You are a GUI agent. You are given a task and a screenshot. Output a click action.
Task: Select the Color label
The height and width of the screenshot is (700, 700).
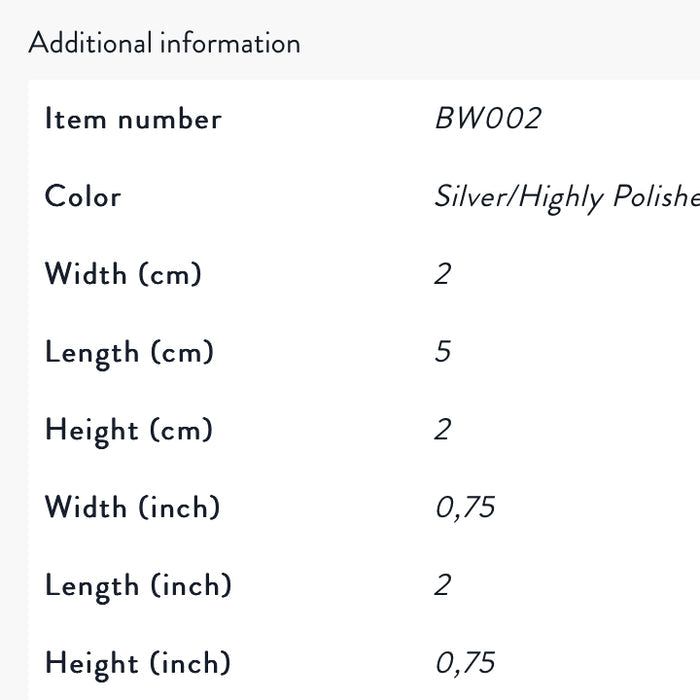[x=83, y=196]
